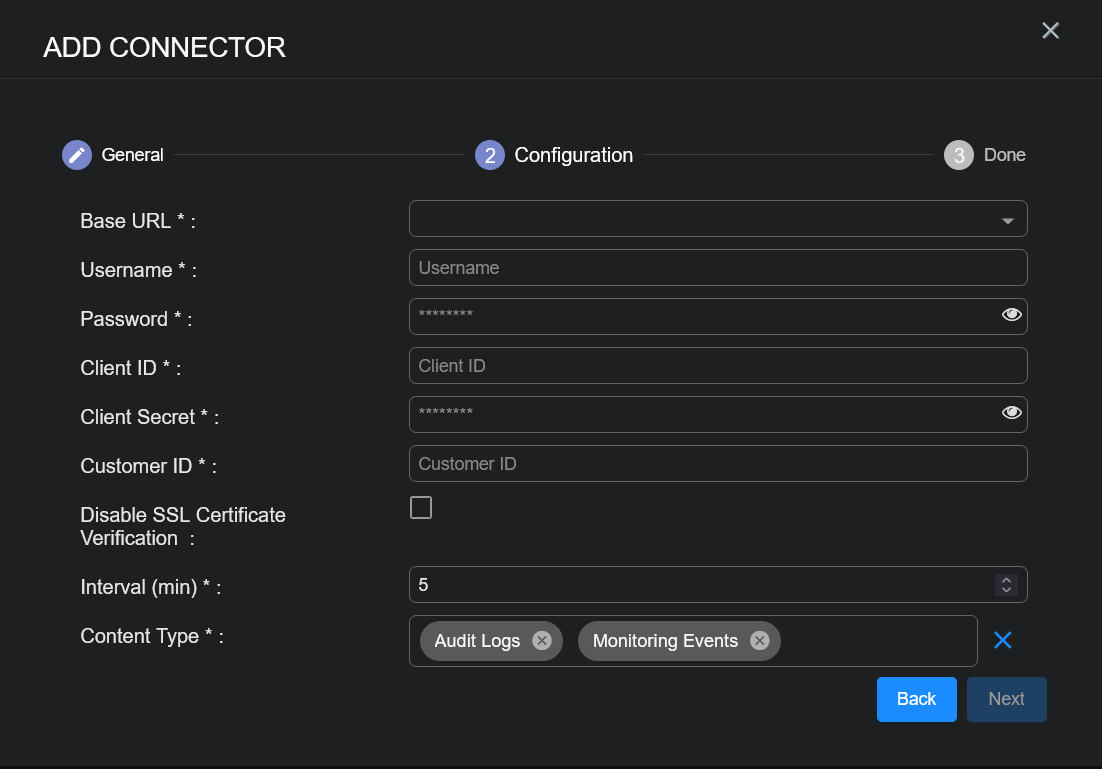Remove the Monitoring Events tag
Viewport: 1102px width, 769px height.
click(x=760, y=641)
